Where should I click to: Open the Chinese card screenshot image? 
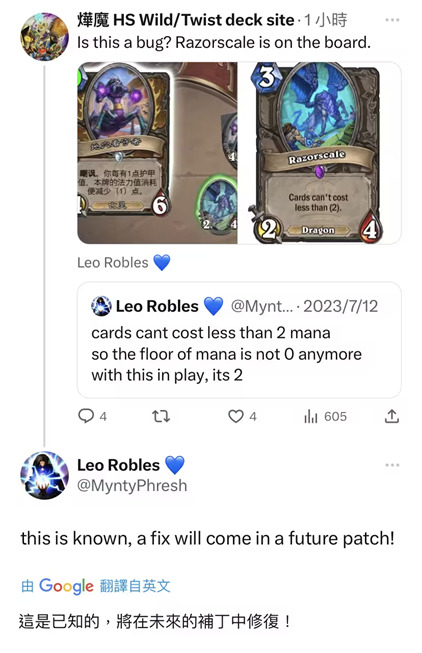pyautogui.click(x=157, y=153)
